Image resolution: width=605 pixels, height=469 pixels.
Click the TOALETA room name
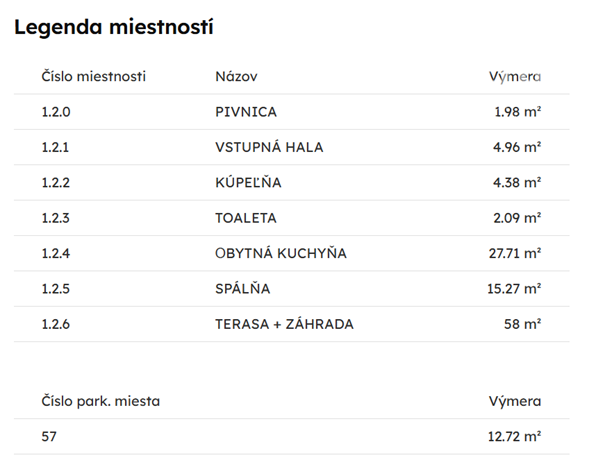click(246, 217)
